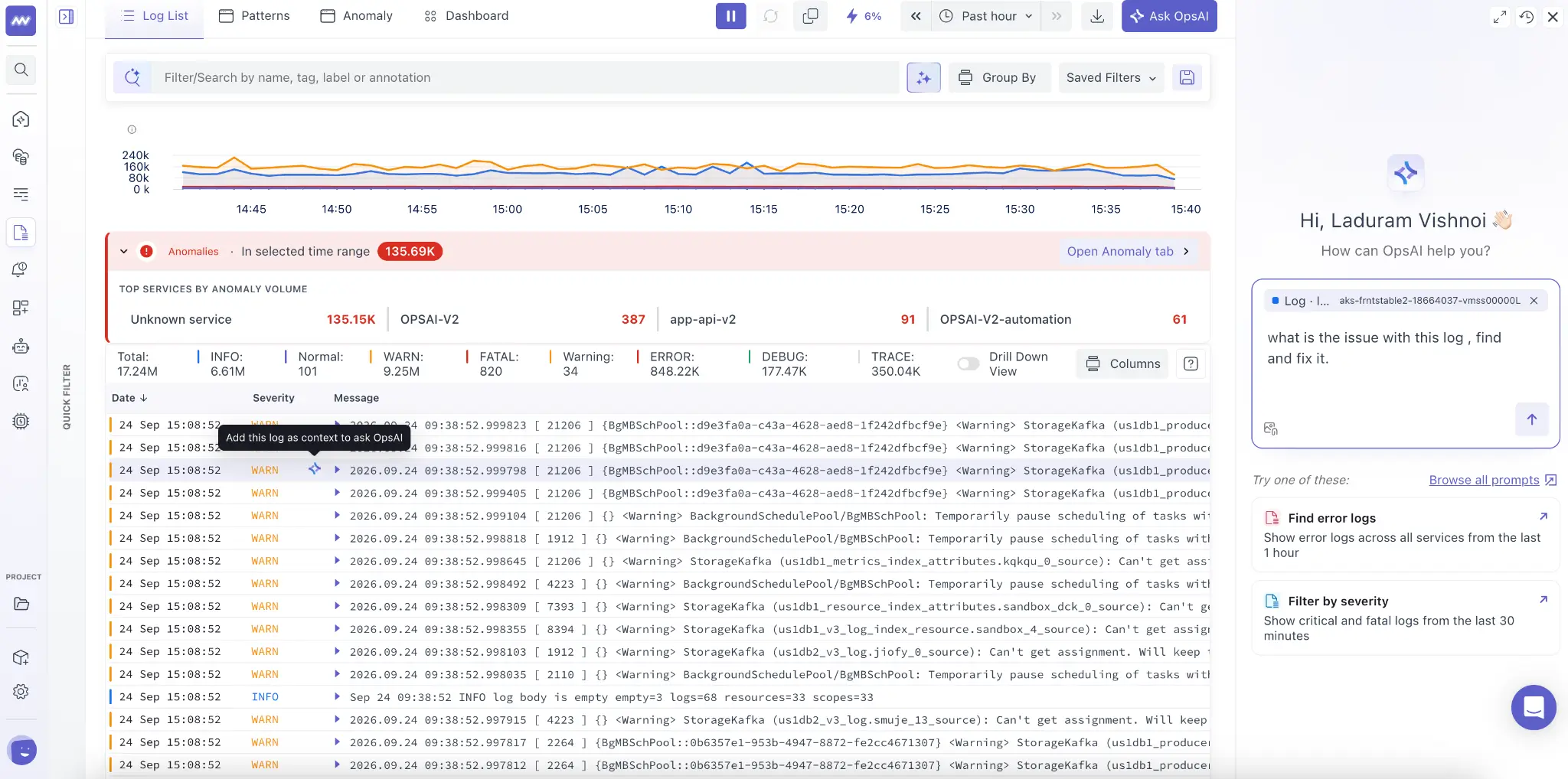Expand the OpsAI panel to fullscreen
This screenshot has width=1568, height=779.
(x=1499, y=17)
